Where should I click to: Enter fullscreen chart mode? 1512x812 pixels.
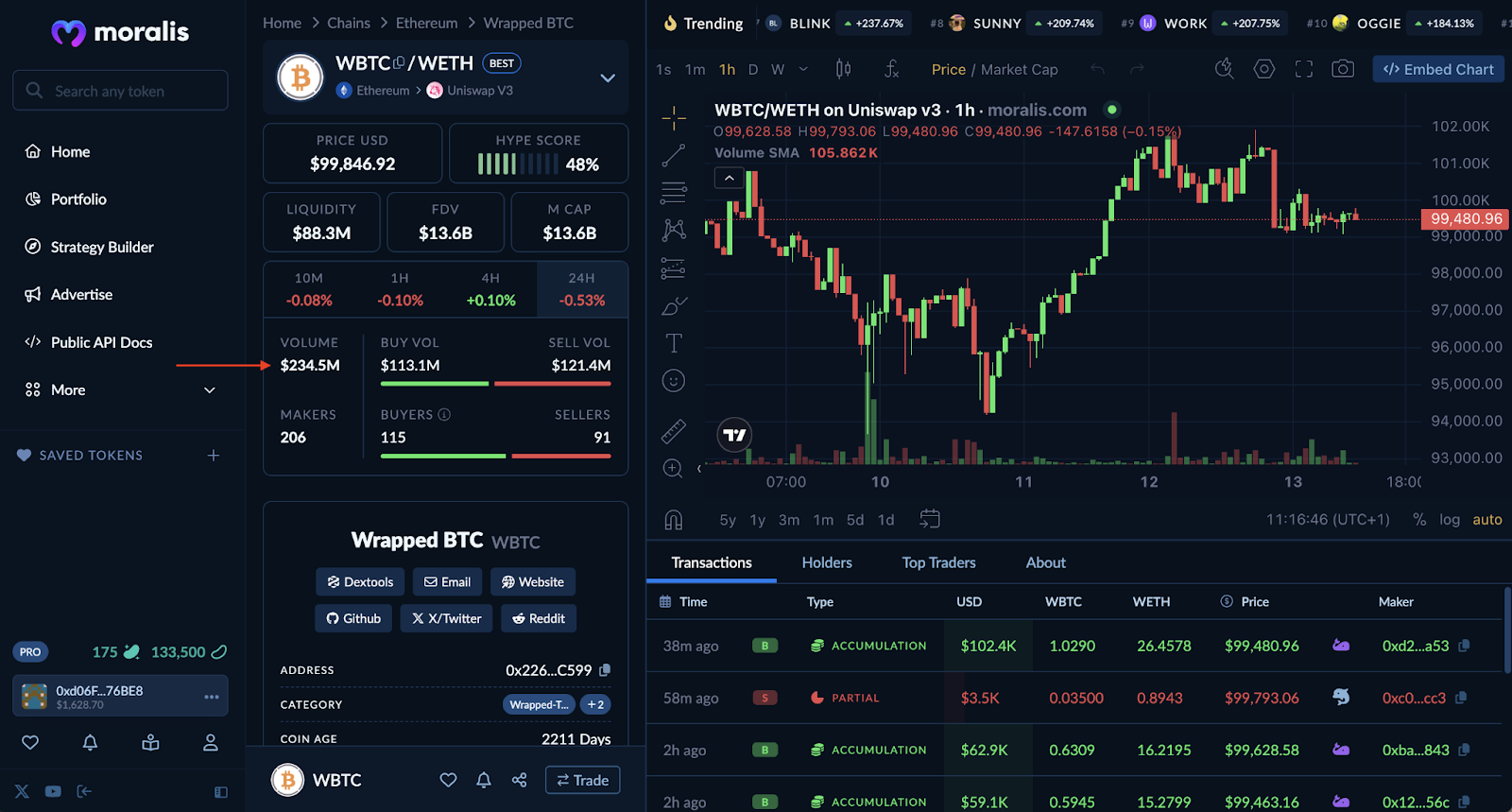click(x=1304, y=69)
